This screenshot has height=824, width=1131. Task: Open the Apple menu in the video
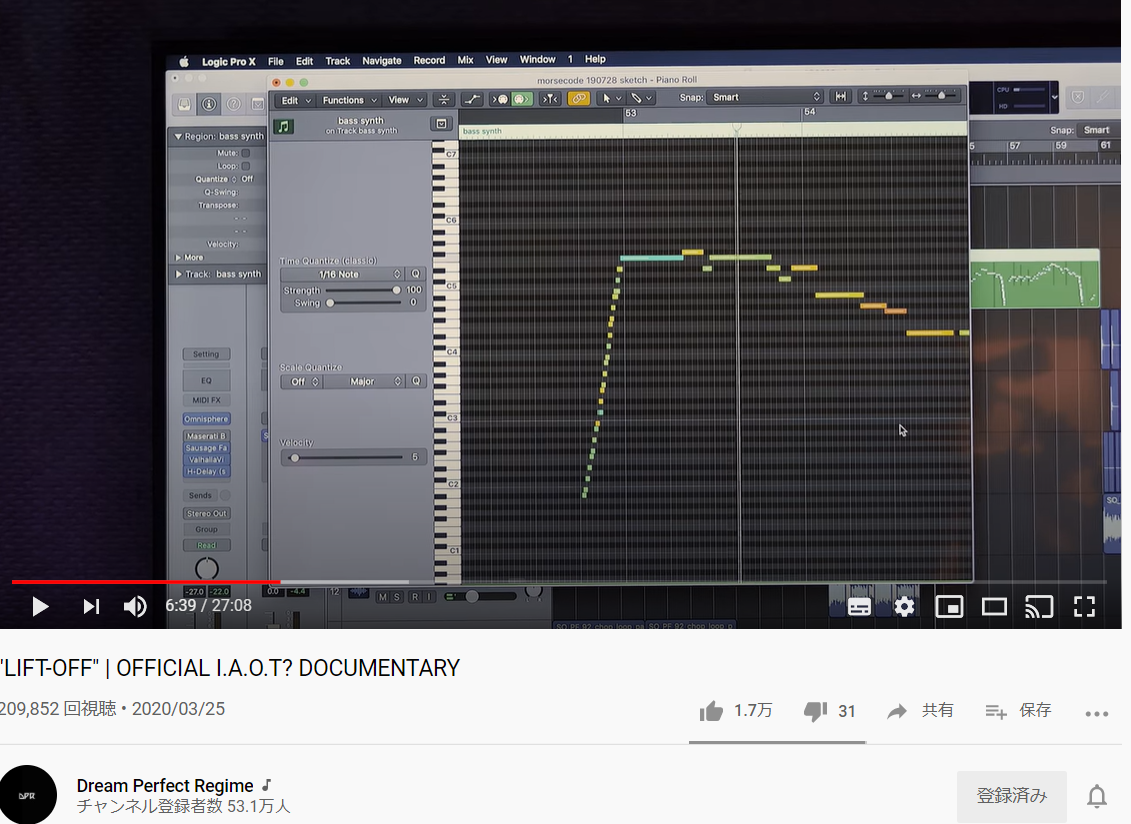[x=183, y=61]
